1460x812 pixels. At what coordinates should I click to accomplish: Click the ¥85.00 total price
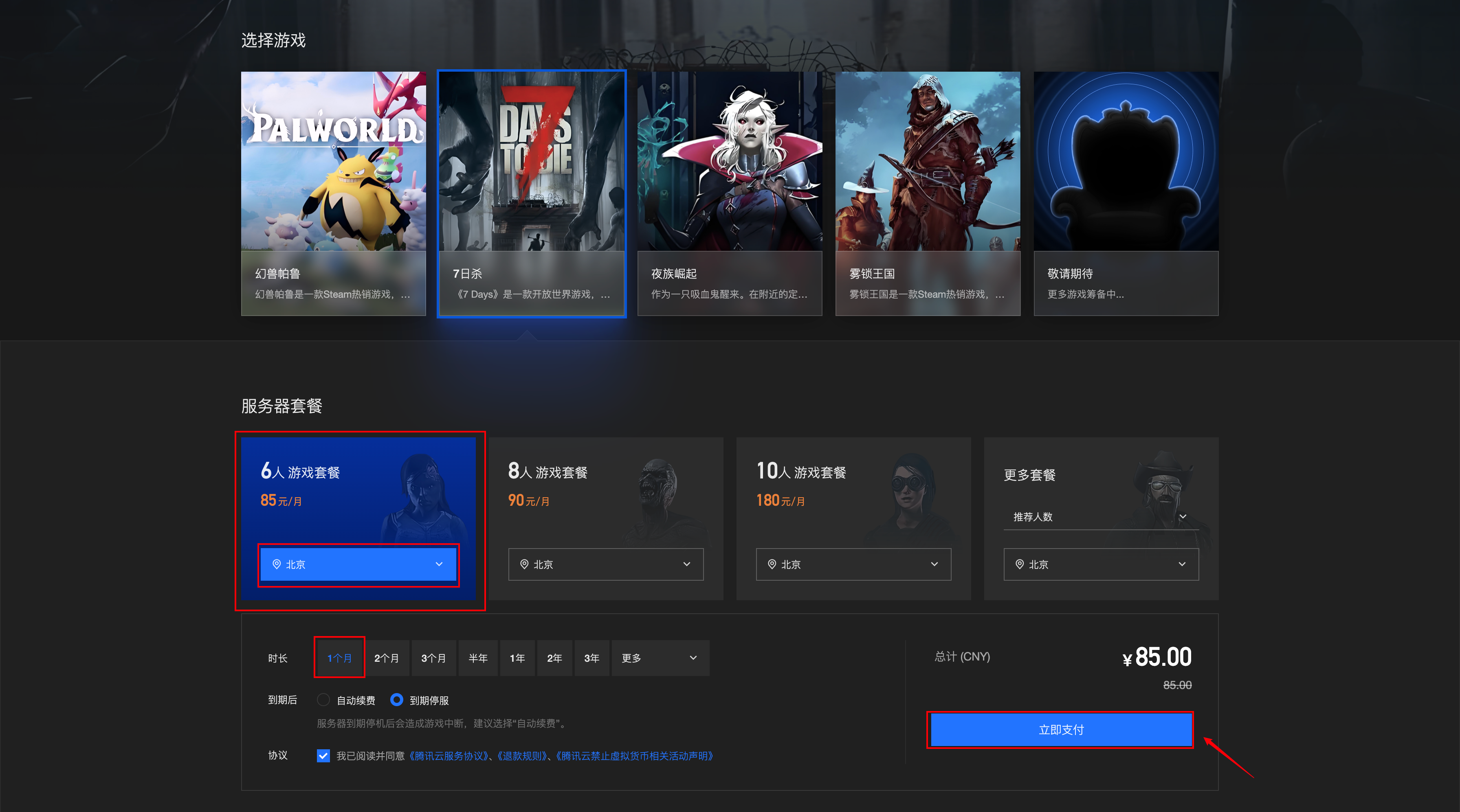tap(1157, 657)
